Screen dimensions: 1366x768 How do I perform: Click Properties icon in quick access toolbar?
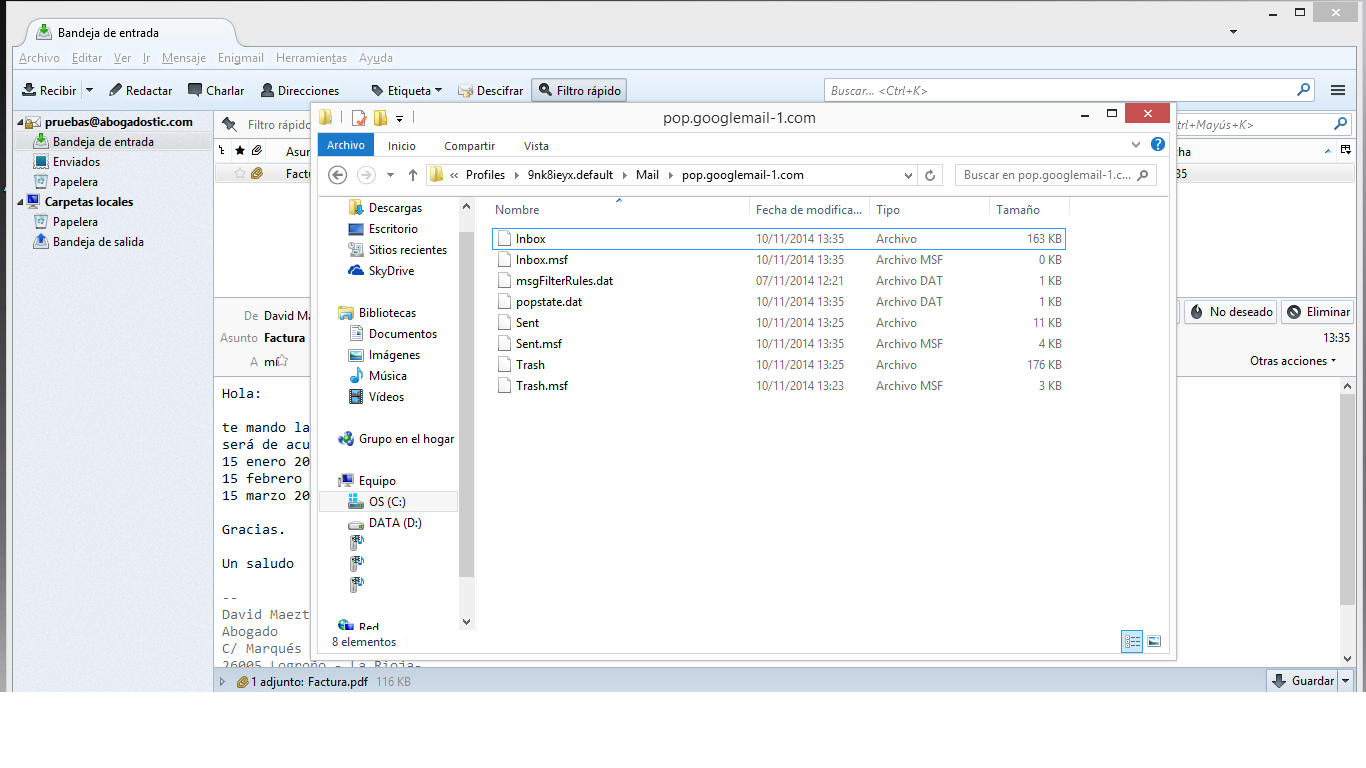point(359,118)
